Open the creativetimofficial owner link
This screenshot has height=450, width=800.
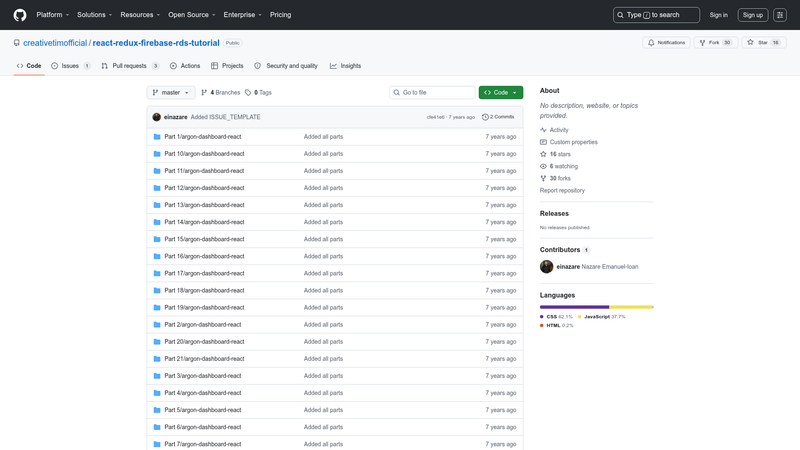click(x=55, y=43)
